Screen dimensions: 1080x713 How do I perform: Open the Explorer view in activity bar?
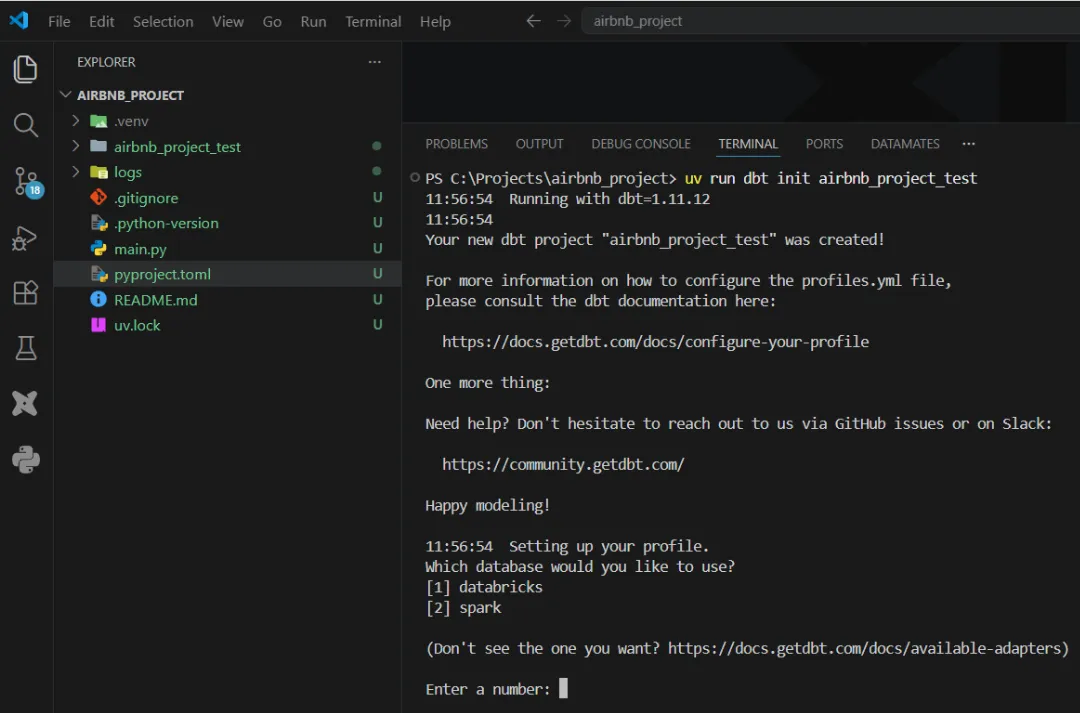(x=25, y=69)
